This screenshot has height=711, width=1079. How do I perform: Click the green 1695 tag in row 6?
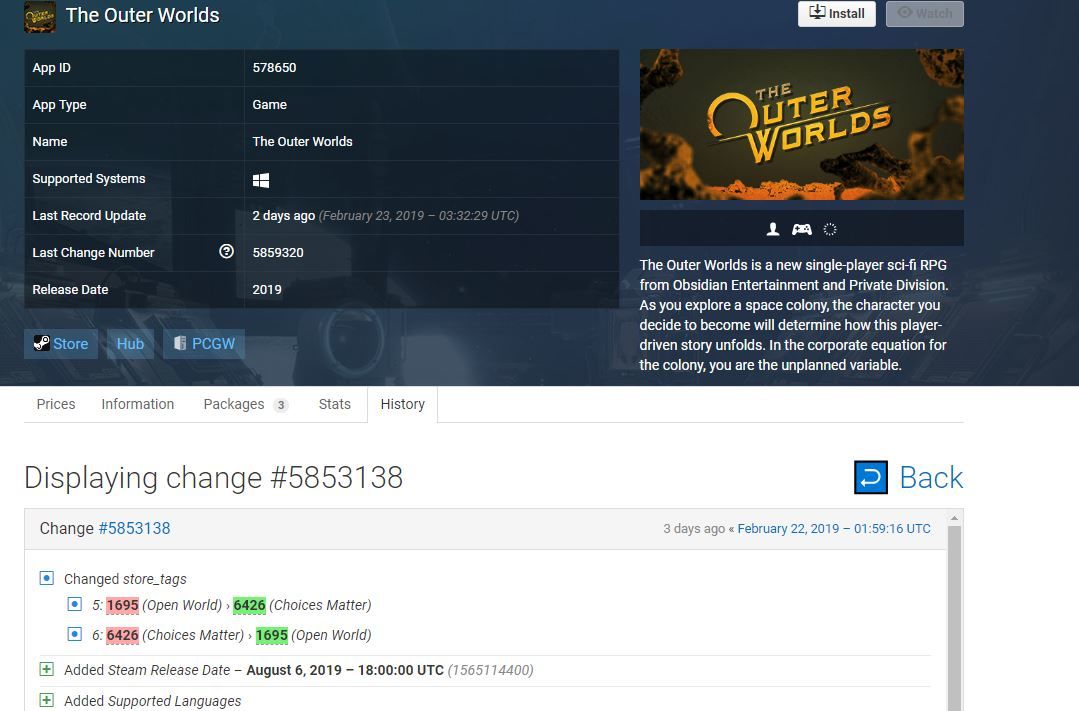[x=272, y=635]
